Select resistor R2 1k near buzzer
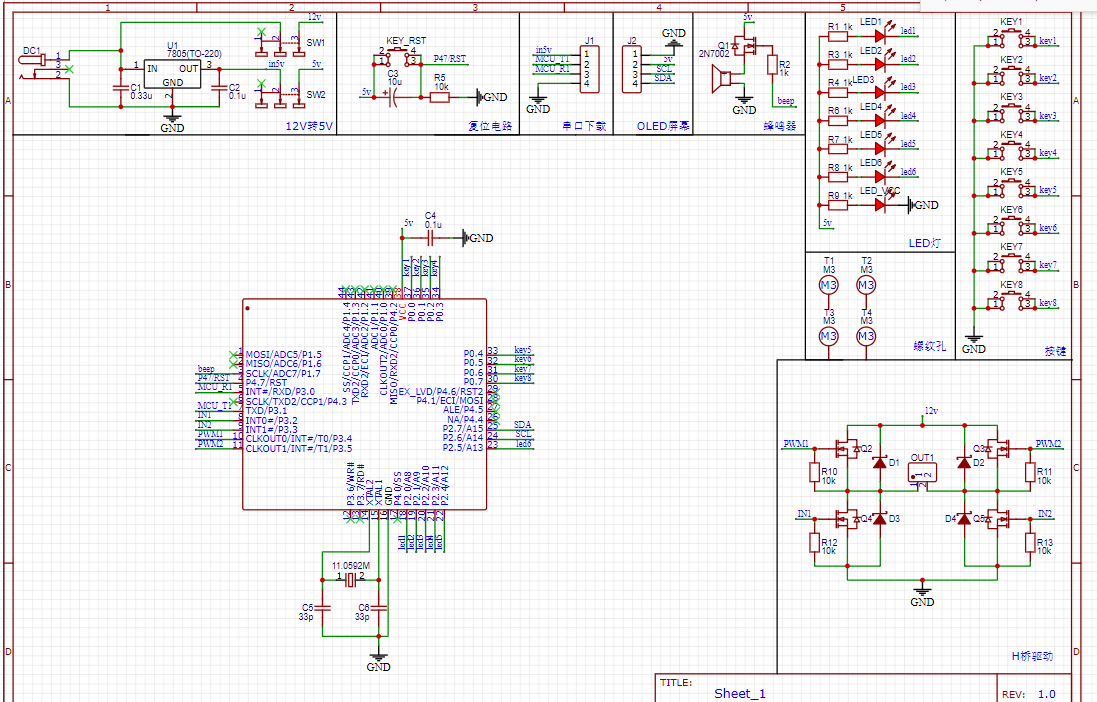The height and width of the screenshot is (702, 1097). (772, 66)
